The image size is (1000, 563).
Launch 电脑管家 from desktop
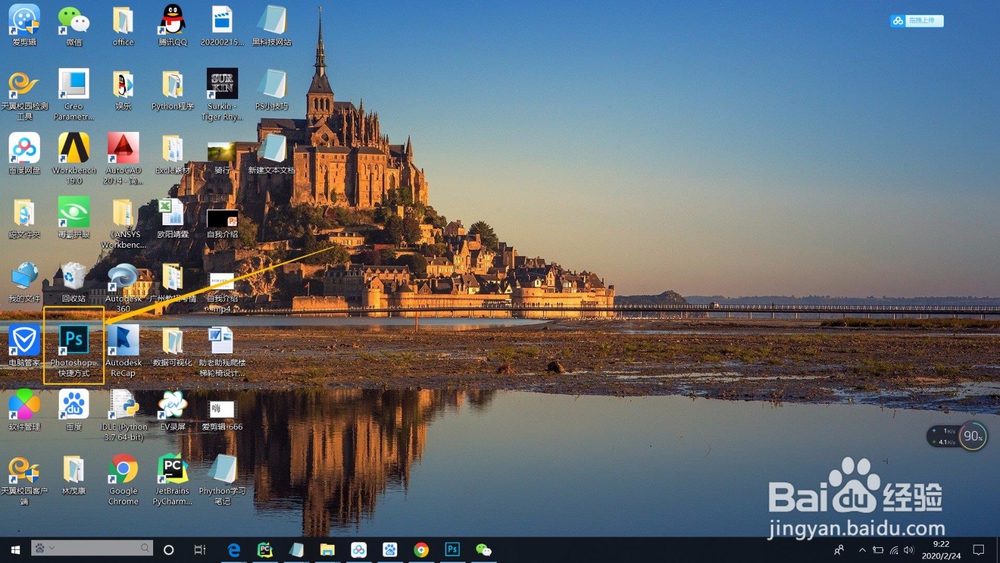click(24, 346)
